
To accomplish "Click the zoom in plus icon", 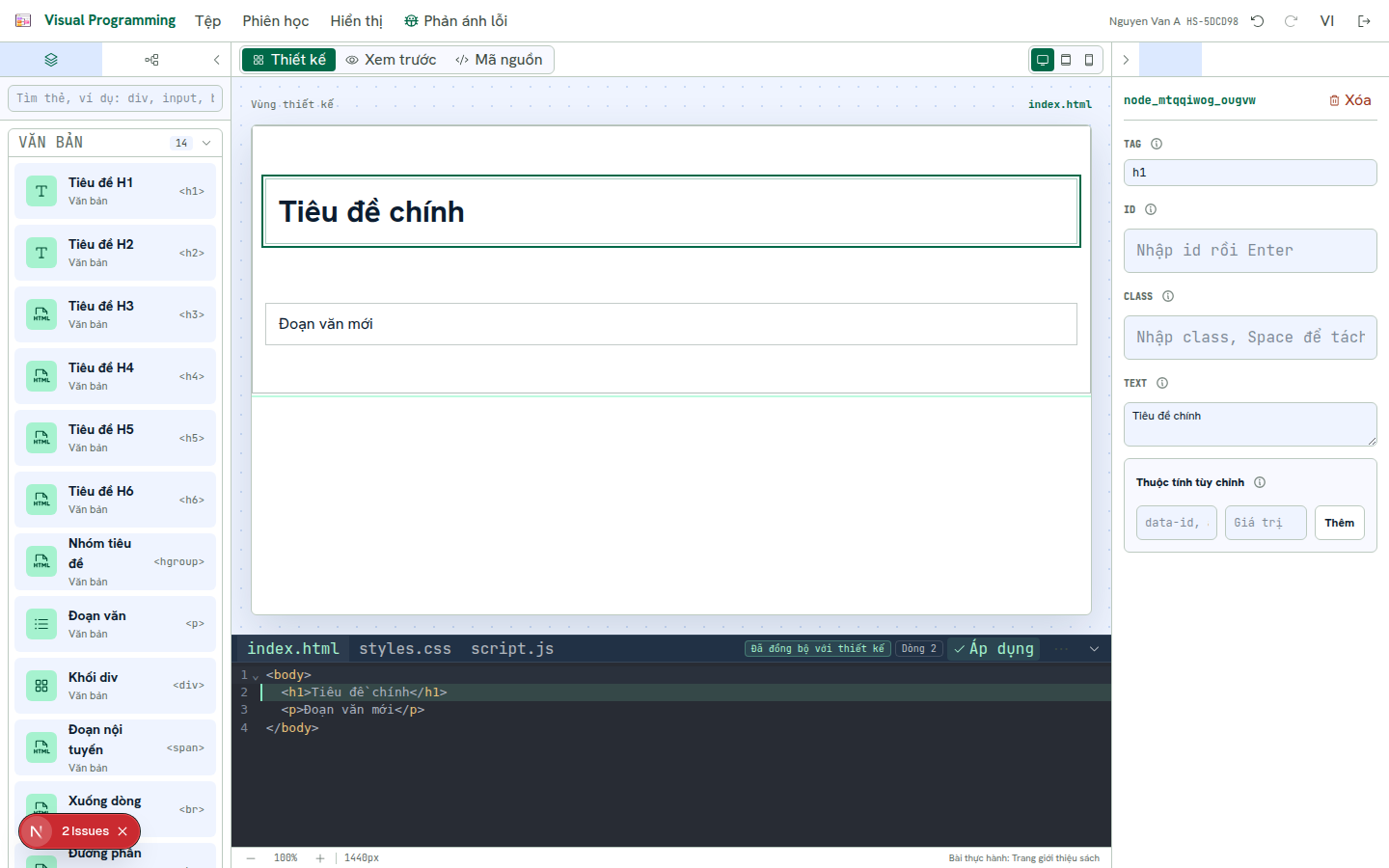I will [320, 857].
